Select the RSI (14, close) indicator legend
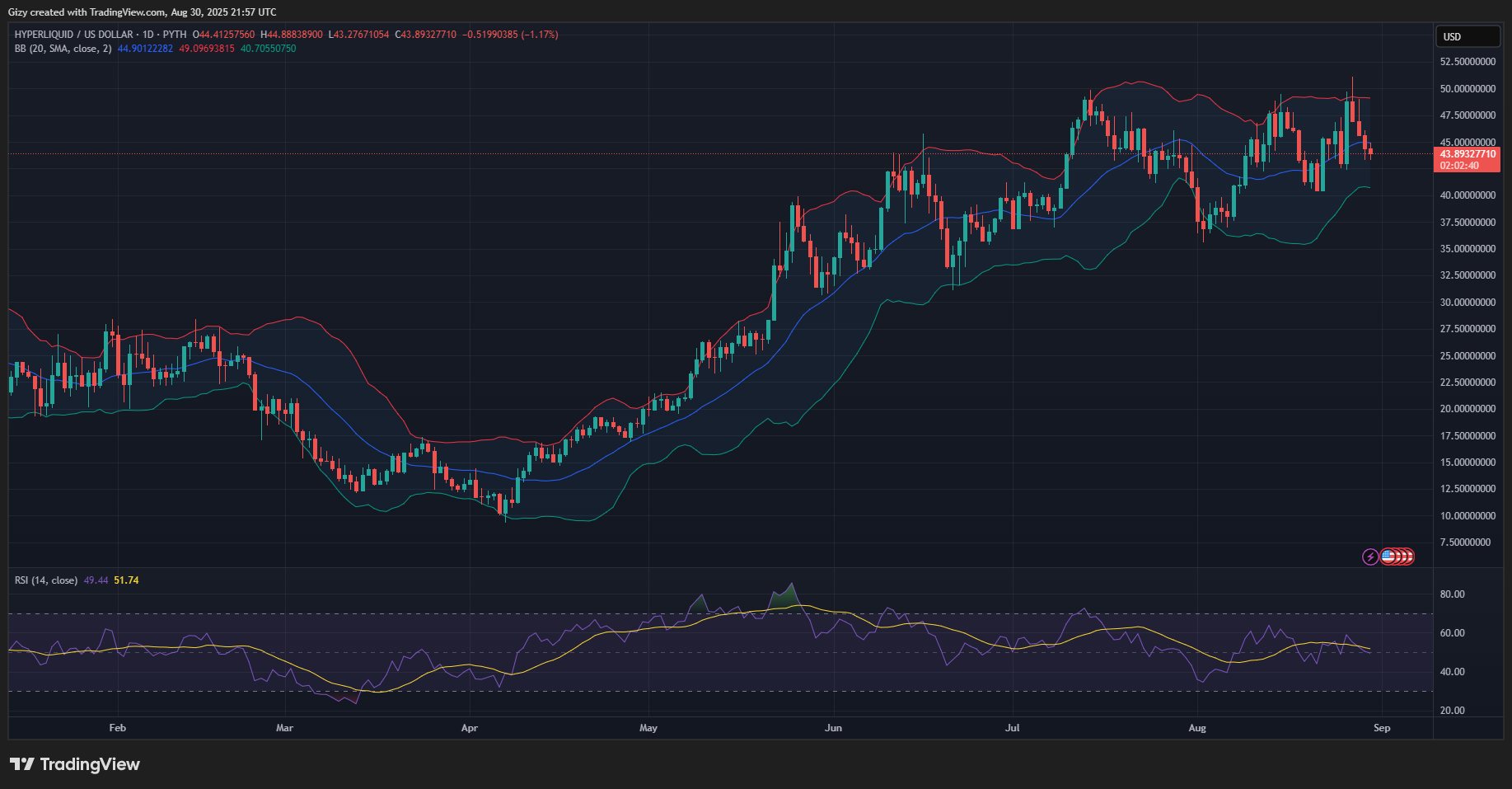This screenshot has width=1512, height=789. click(x=46, y=580)
